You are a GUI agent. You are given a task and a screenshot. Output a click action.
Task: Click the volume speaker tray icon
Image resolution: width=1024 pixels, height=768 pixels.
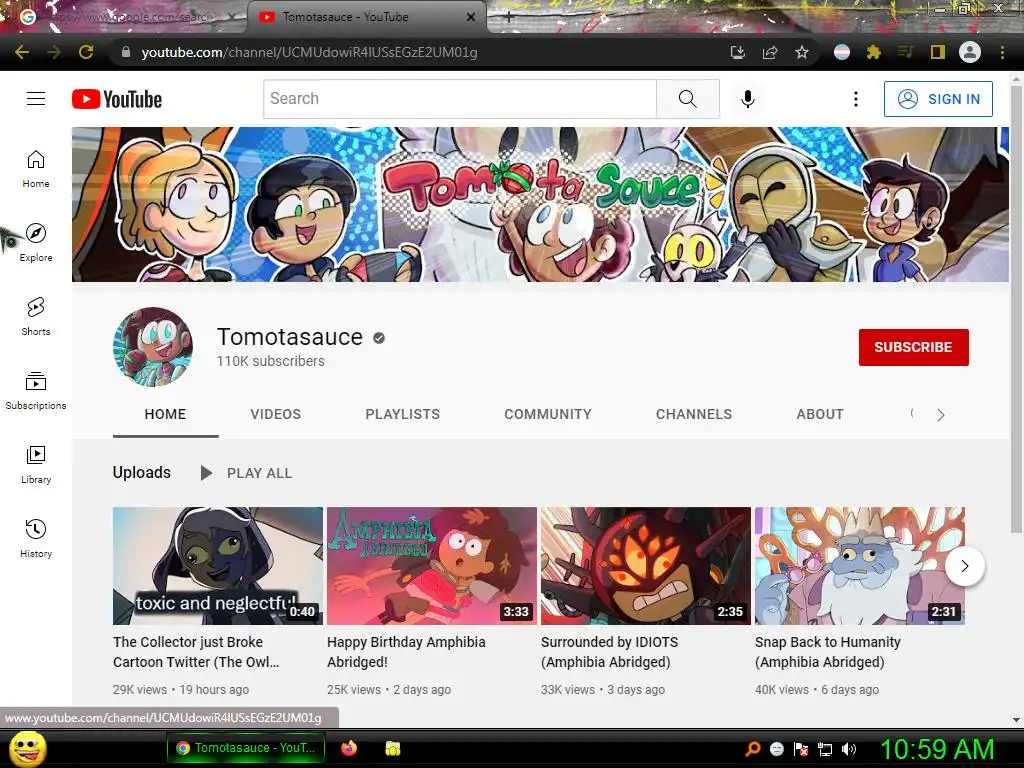pyautogui.click(x=849, y=749)
